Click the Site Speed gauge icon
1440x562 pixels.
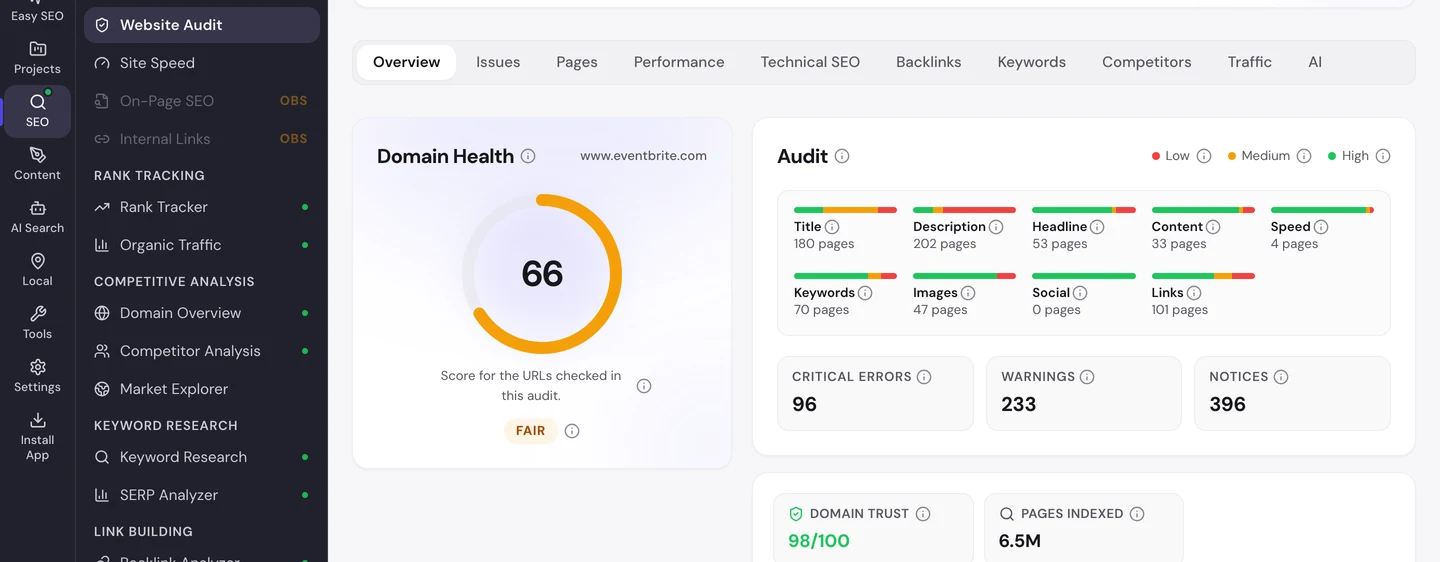point(102,63)
